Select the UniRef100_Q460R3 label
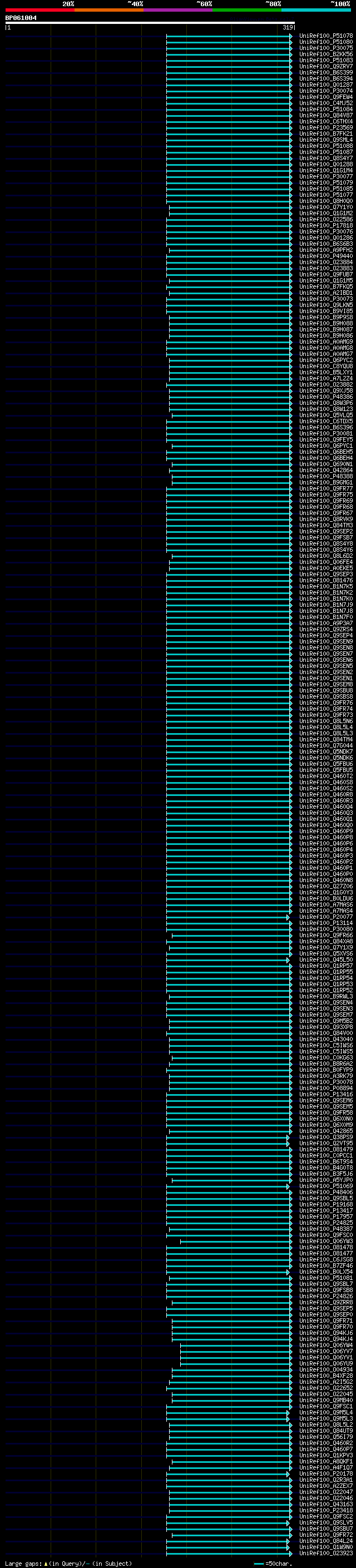The image size is (356, 1568). click(x=326, y=800)
